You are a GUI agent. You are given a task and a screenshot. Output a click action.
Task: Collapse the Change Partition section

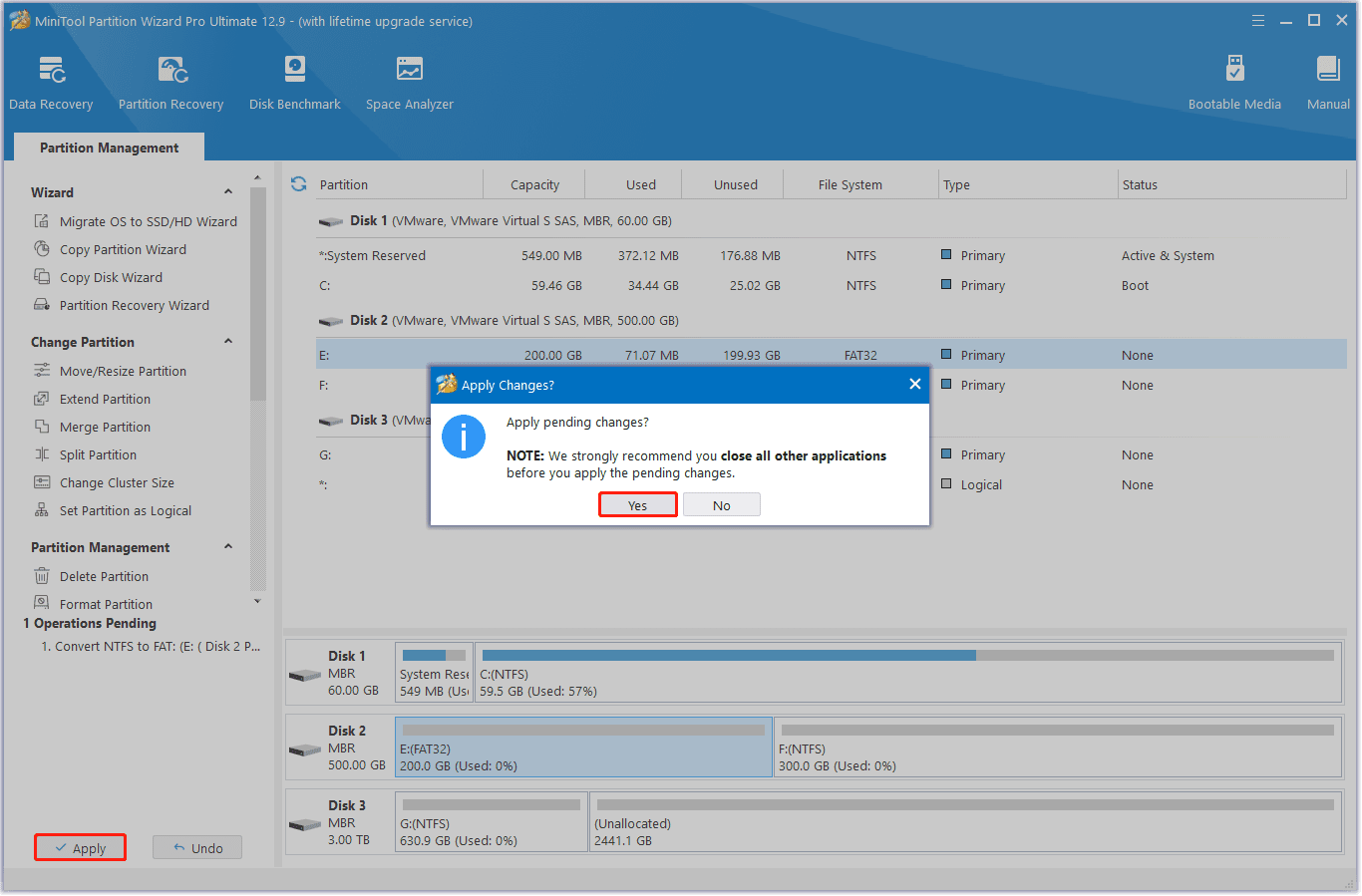(x=228, y=341)
